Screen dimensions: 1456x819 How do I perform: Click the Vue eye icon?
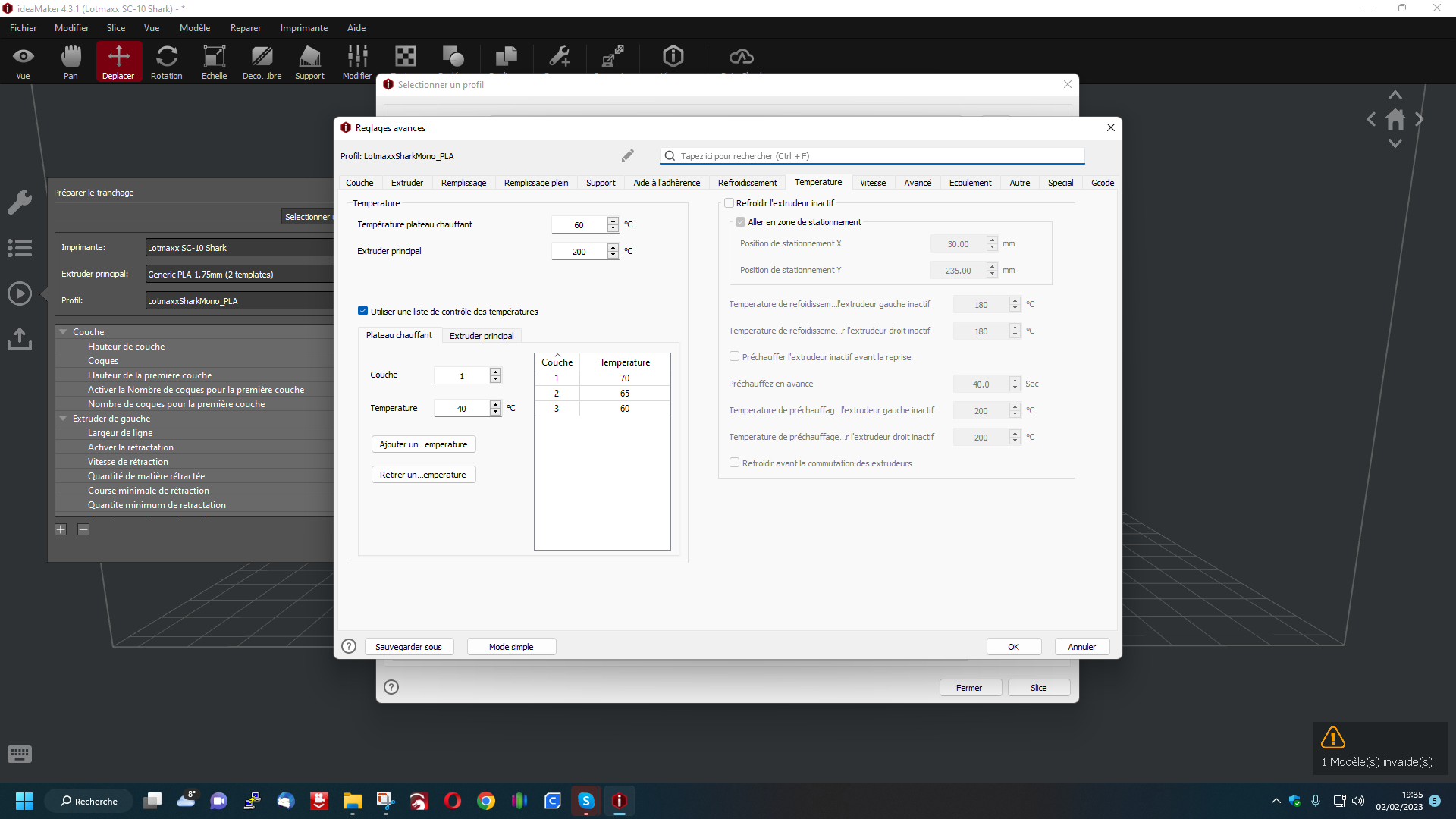coord(24,62)
